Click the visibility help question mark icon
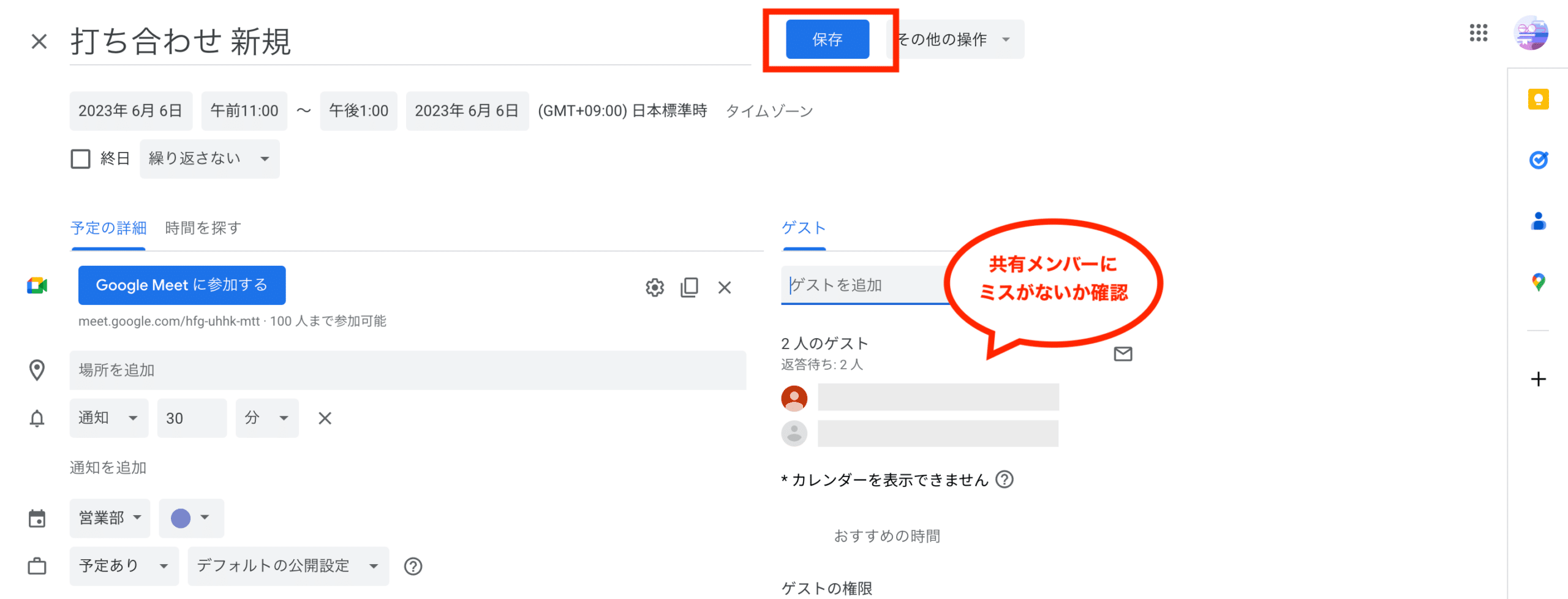 (413, 567)
